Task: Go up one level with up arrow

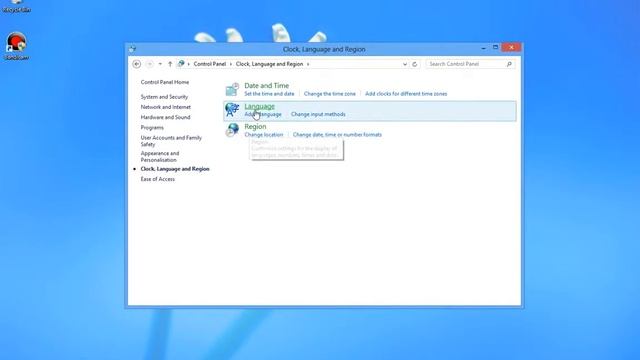Action: click(170, 64)
